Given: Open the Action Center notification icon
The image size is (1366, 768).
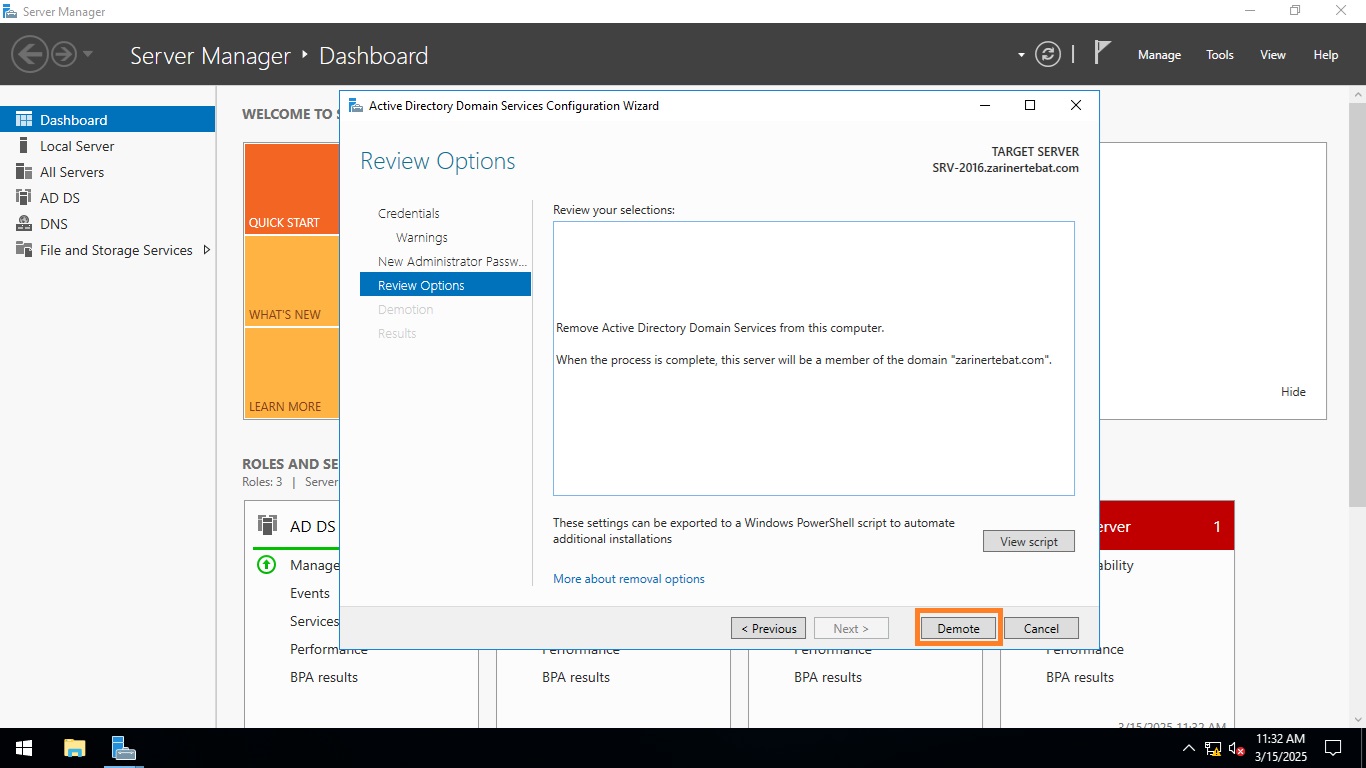Looking at the screenshot, I should point(1332,748).
